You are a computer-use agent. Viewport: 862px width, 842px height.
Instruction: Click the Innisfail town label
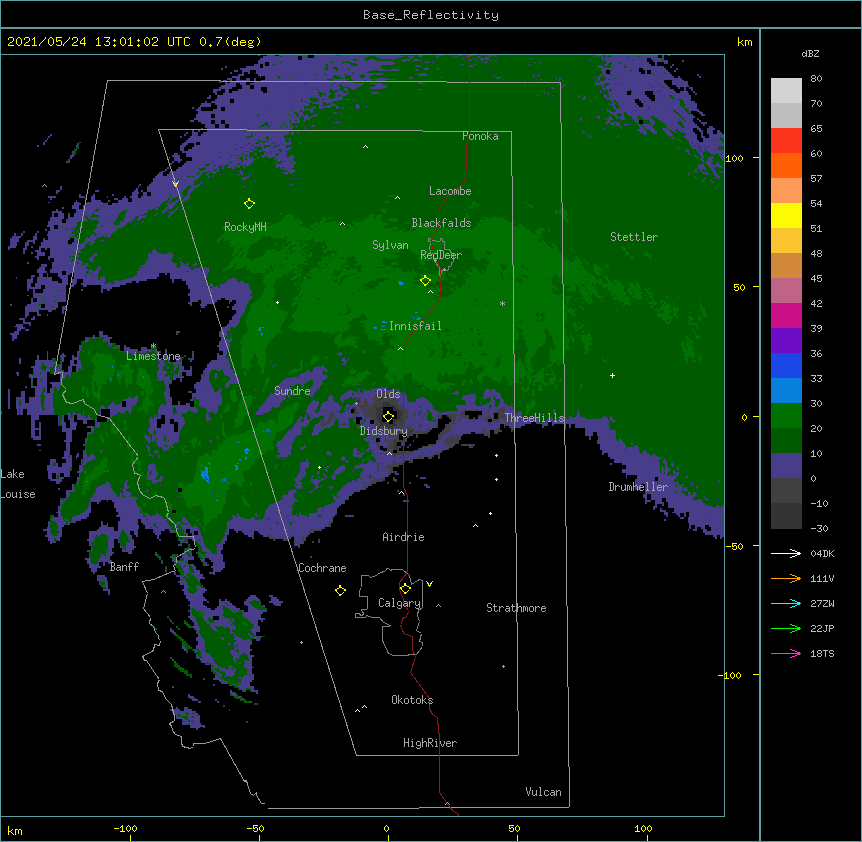pyautogui.click(x=415, y=326)
